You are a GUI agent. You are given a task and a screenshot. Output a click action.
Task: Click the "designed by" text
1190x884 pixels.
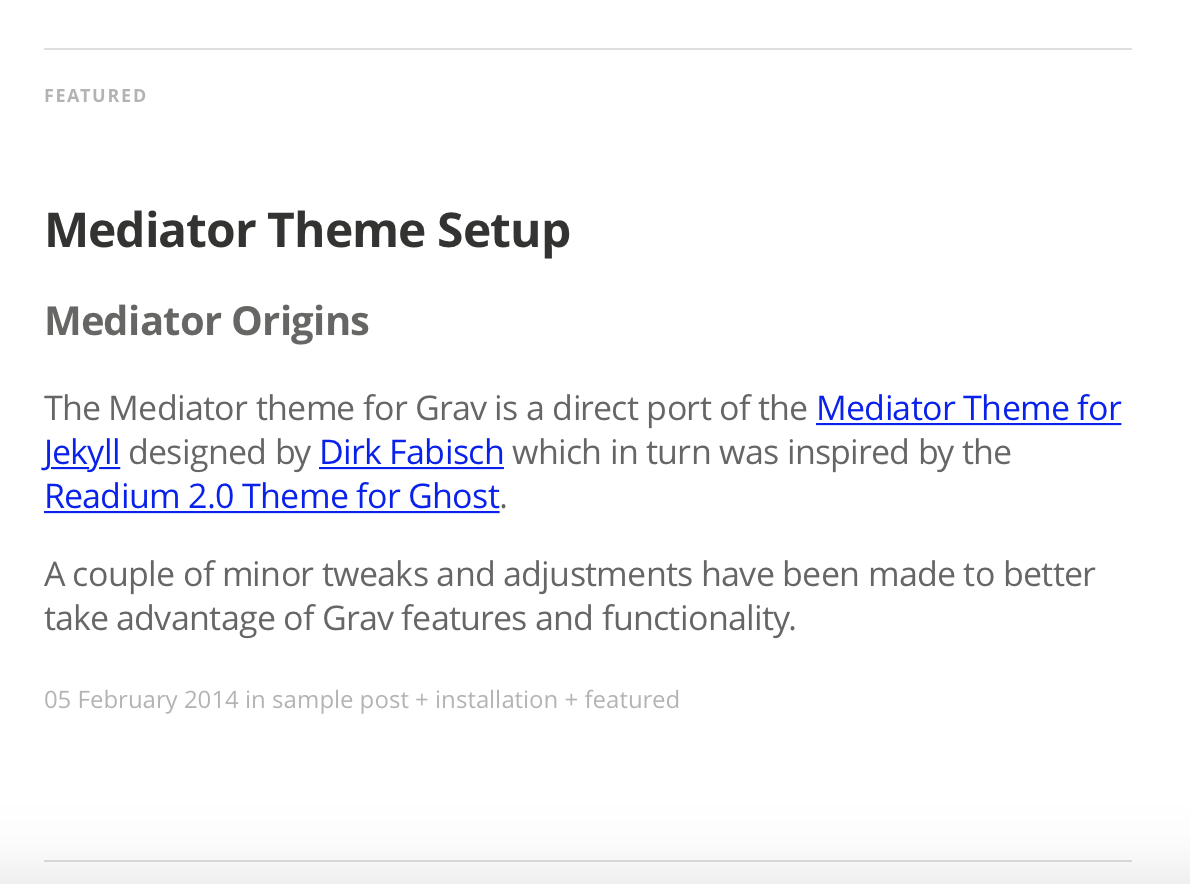[x=220, y=452]
